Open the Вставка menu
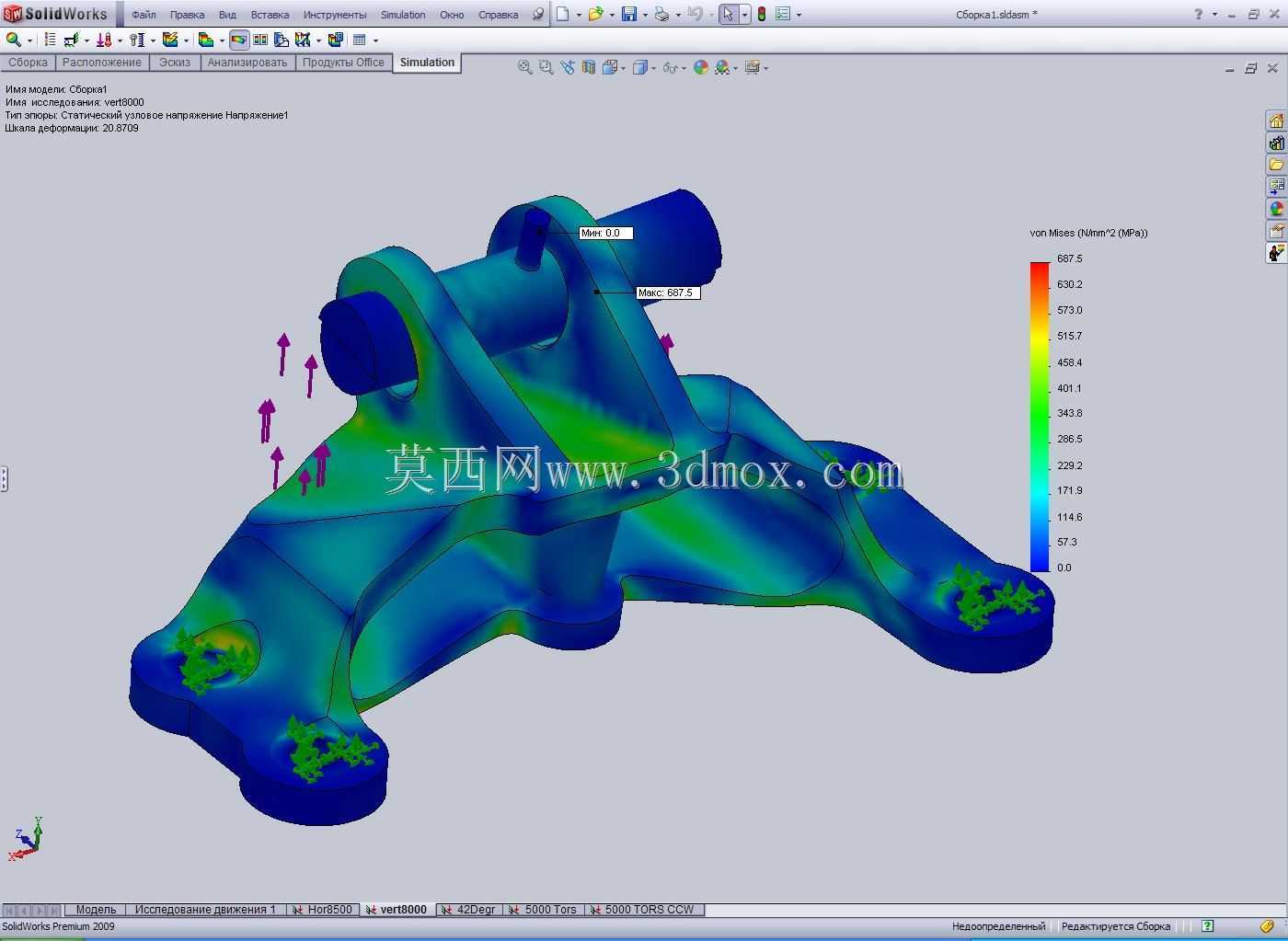 [x=270, y=15]
